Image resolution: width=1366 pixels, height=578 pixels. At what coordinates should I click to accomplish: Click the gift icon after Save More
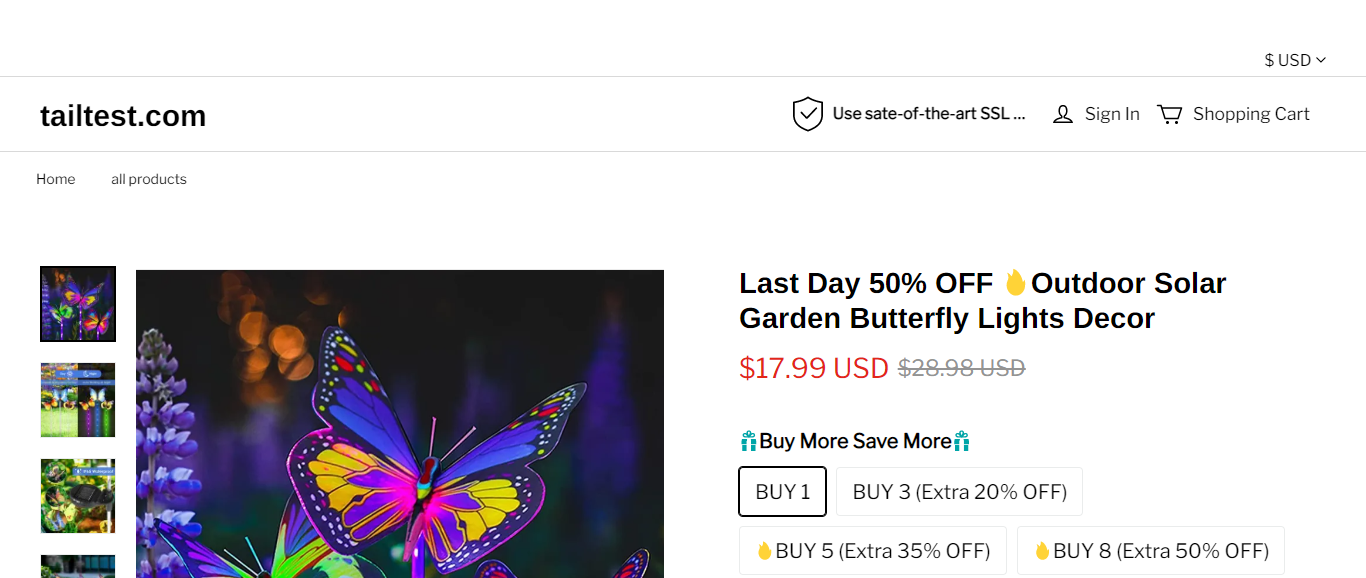(962, 441)
